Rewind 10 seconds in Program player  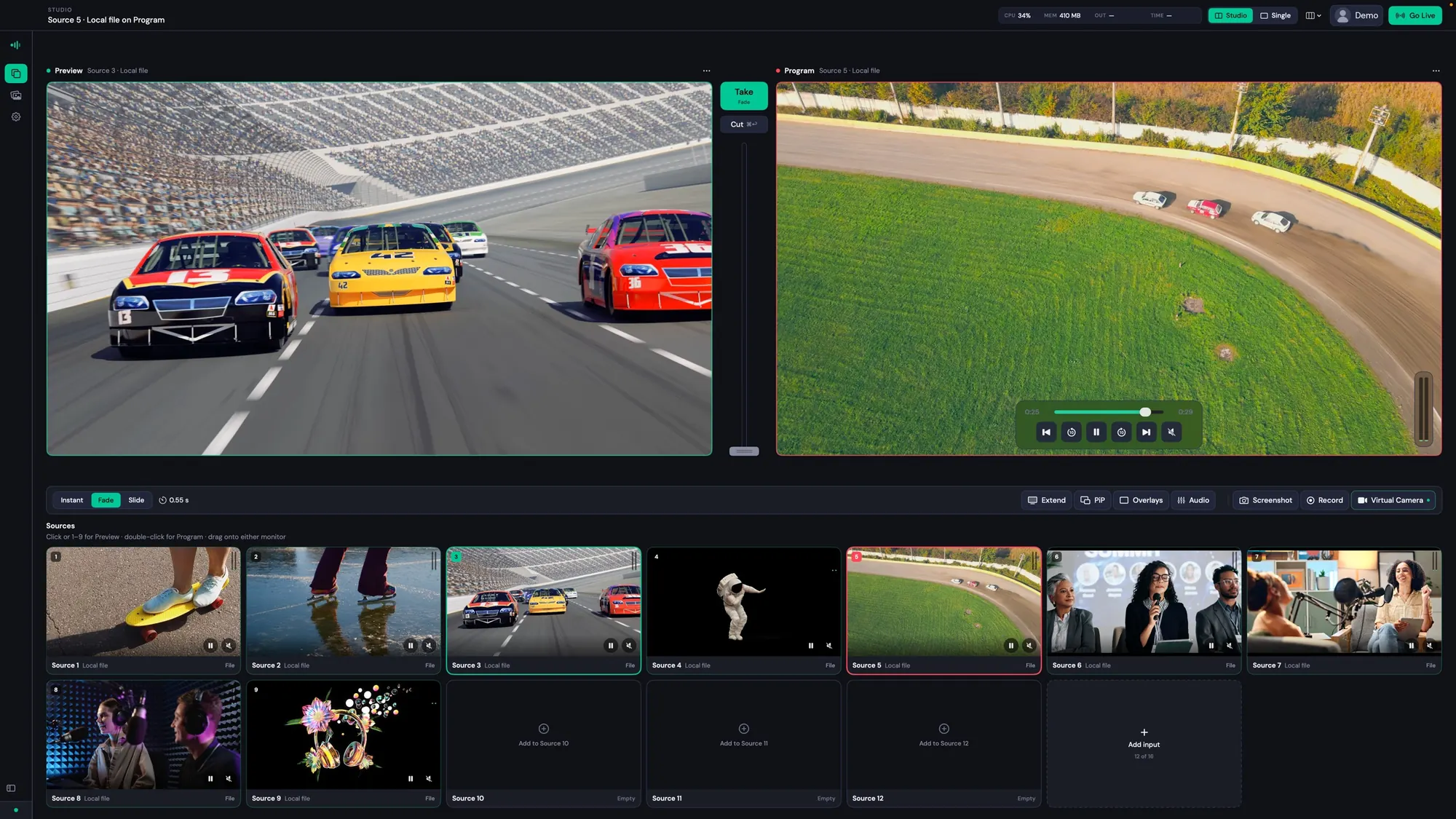(1072, 432)
